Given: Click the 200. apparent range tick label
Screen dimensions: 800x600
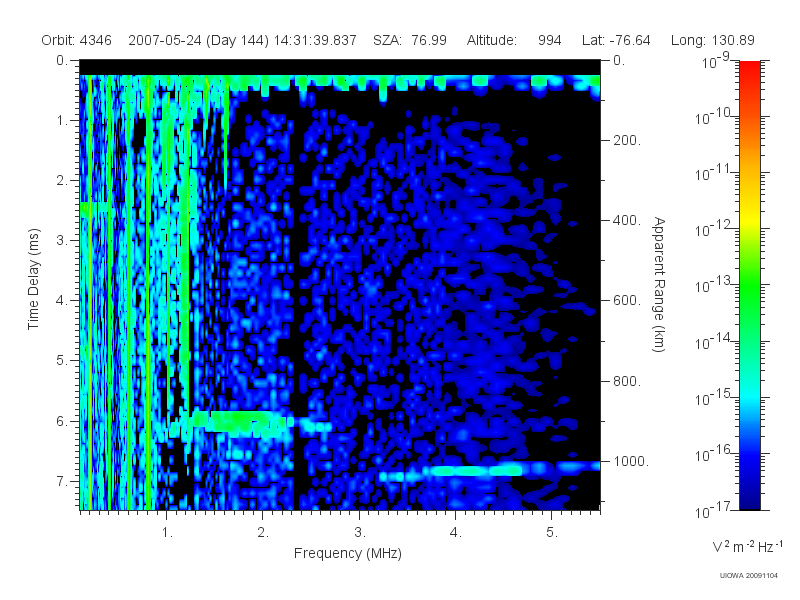Looking at the screenshot, I should click(628, 140).
